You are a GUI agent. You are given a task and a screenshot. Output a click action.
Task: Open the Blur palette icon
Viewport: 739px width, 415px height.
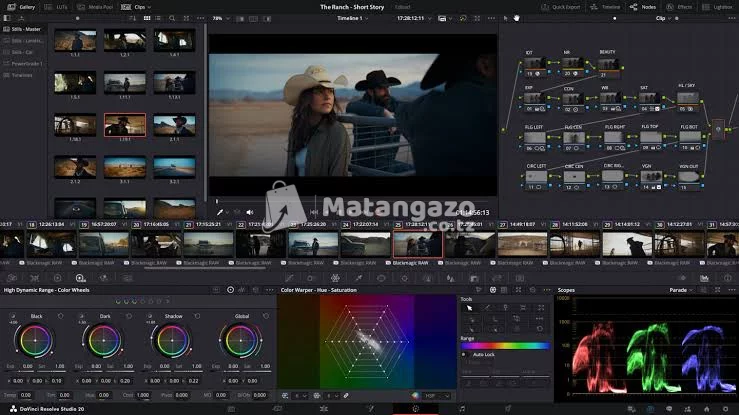click(451, 278)
